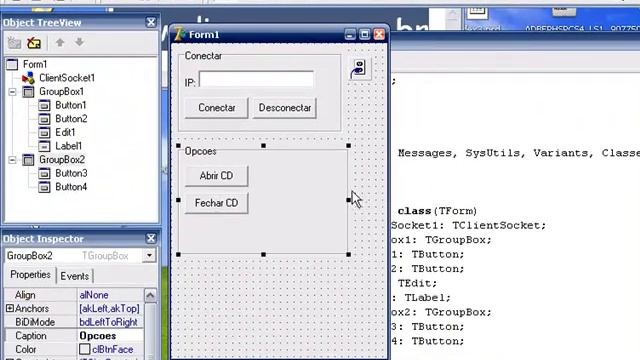This screenshot has width=640, height=360.
Task: Click the Anchors value [akLeft,akTop]
Action: 109,308
